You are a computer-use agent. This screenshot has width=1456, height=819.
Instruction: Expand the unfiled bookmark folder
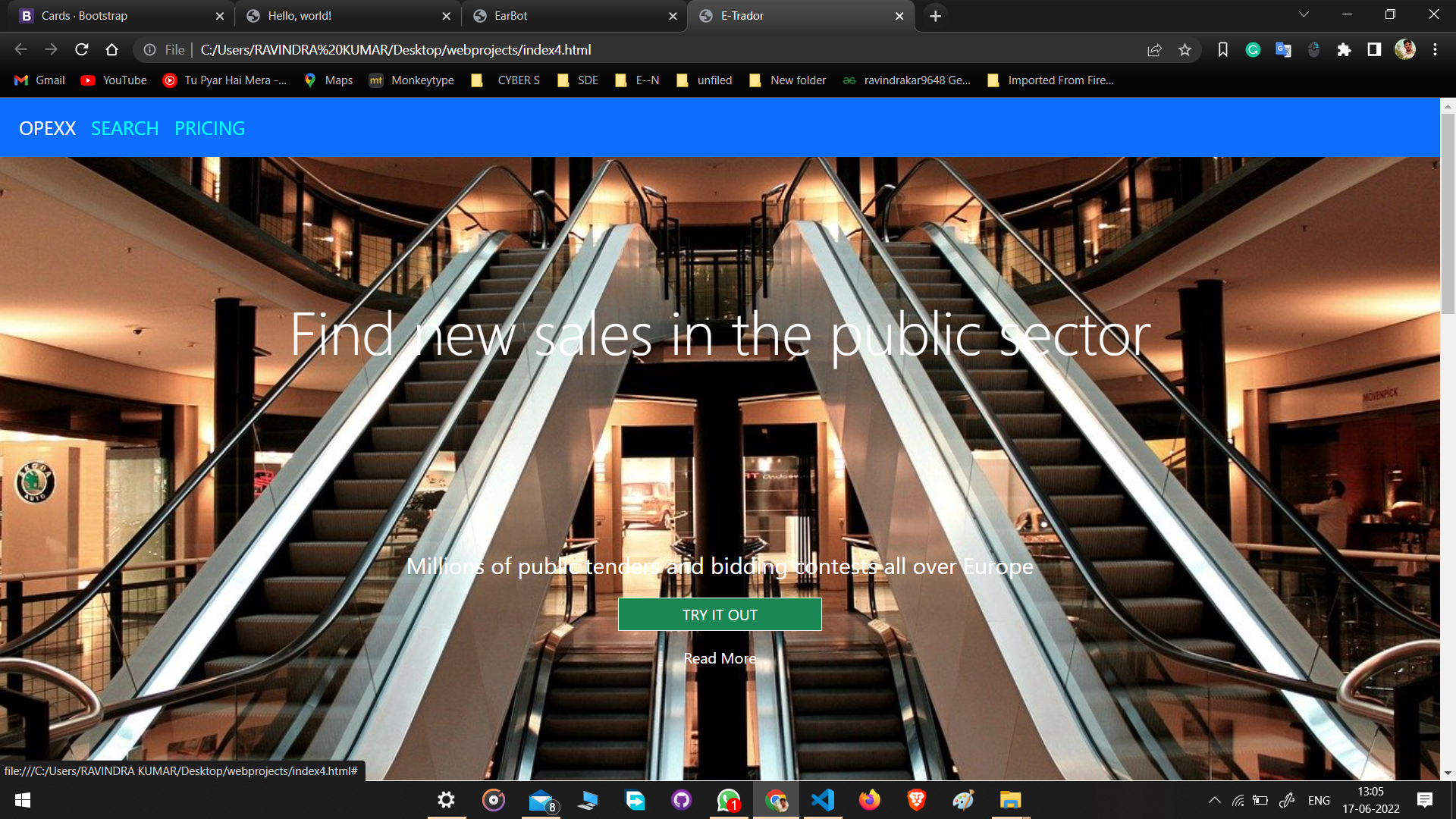704,80
